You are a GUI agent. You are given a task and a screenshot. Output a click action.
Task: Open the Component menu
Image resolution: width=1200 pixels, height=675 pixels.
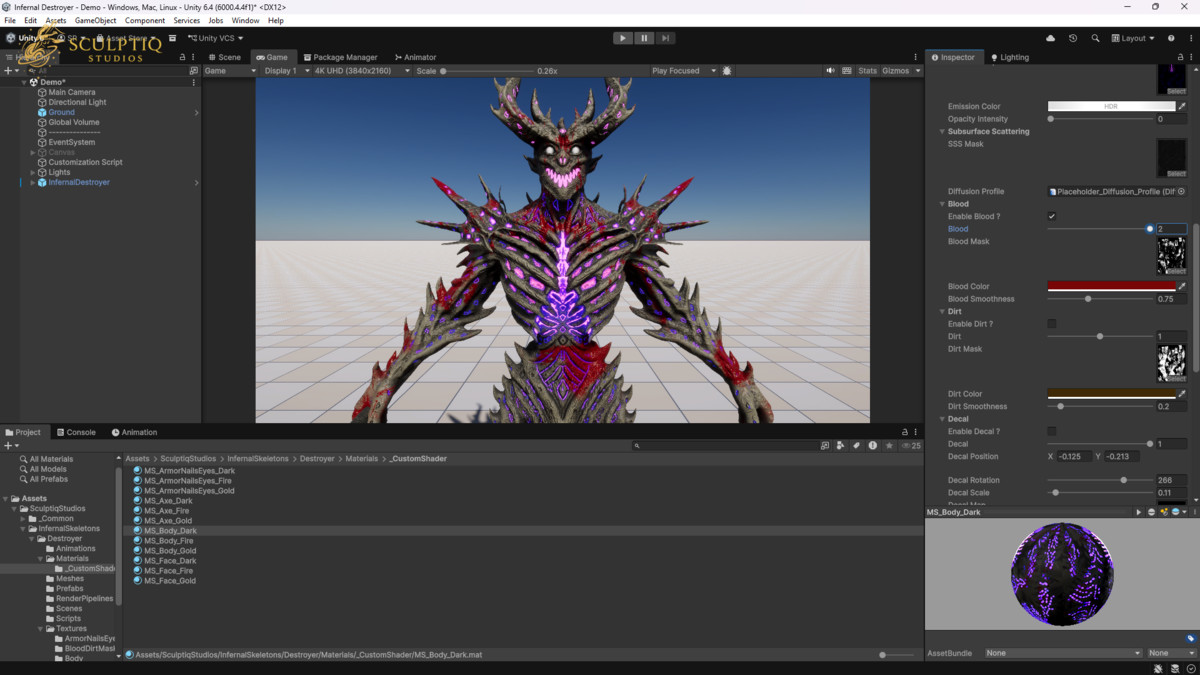[x=145, y=20]
